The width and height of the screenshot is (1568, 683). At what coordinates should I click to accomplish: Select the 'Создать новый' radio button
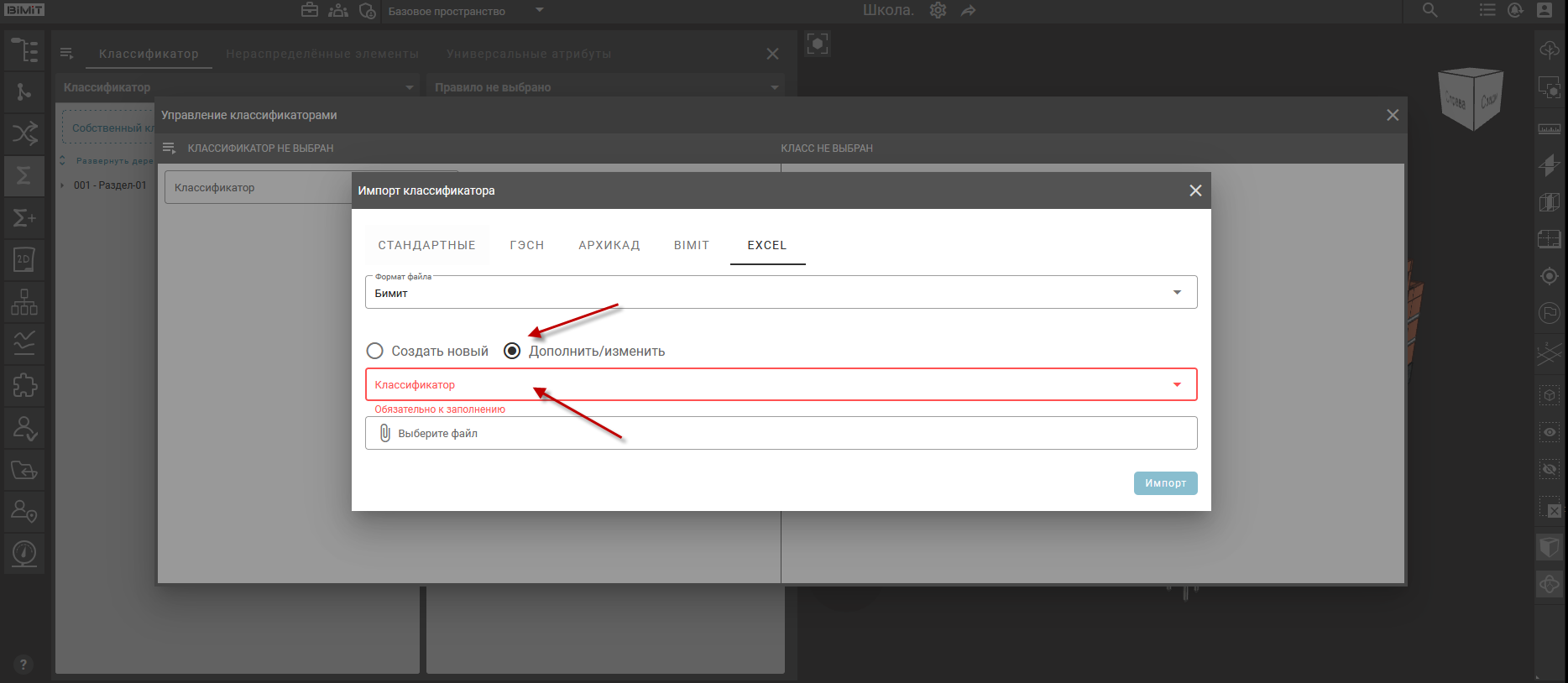375,351
